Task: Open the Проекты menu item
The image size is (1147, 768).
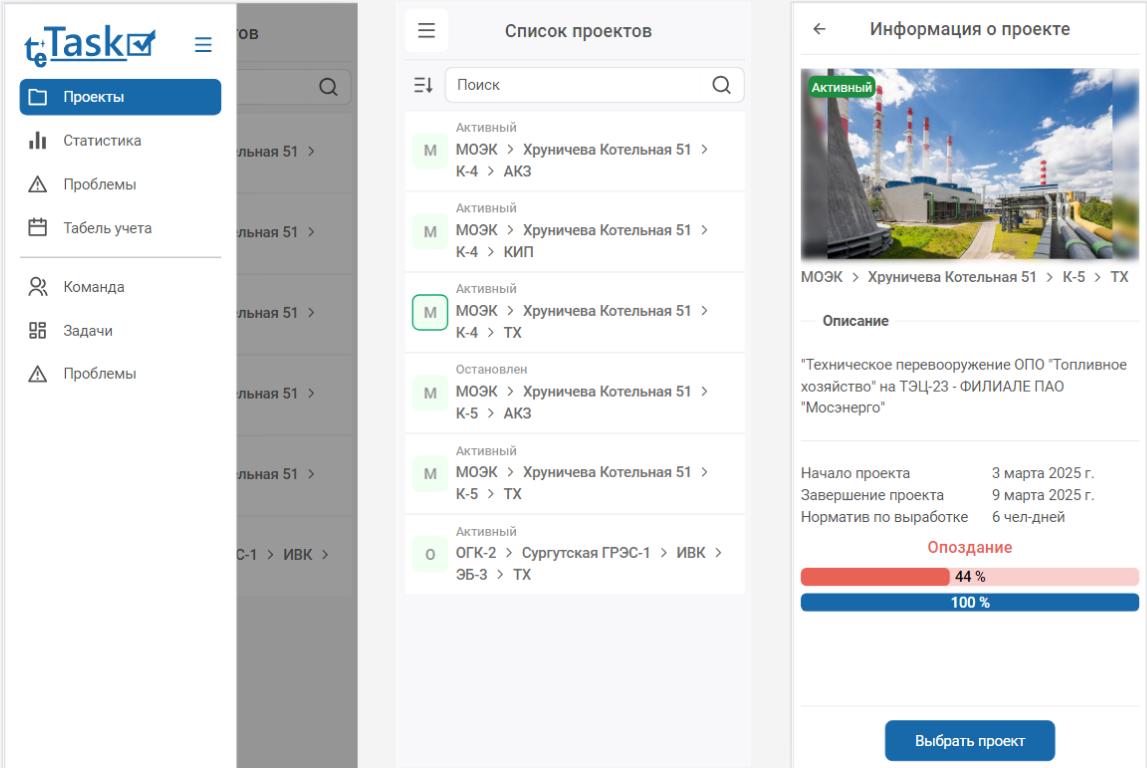Action: 120,97
